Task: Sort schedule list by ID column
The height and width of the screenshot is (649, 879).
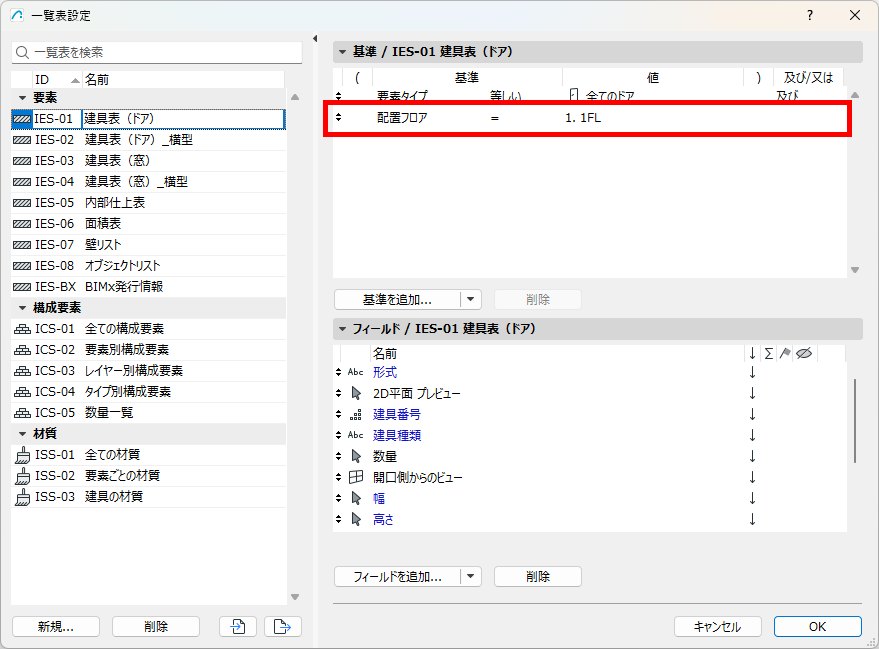Action: coord(57,80)
